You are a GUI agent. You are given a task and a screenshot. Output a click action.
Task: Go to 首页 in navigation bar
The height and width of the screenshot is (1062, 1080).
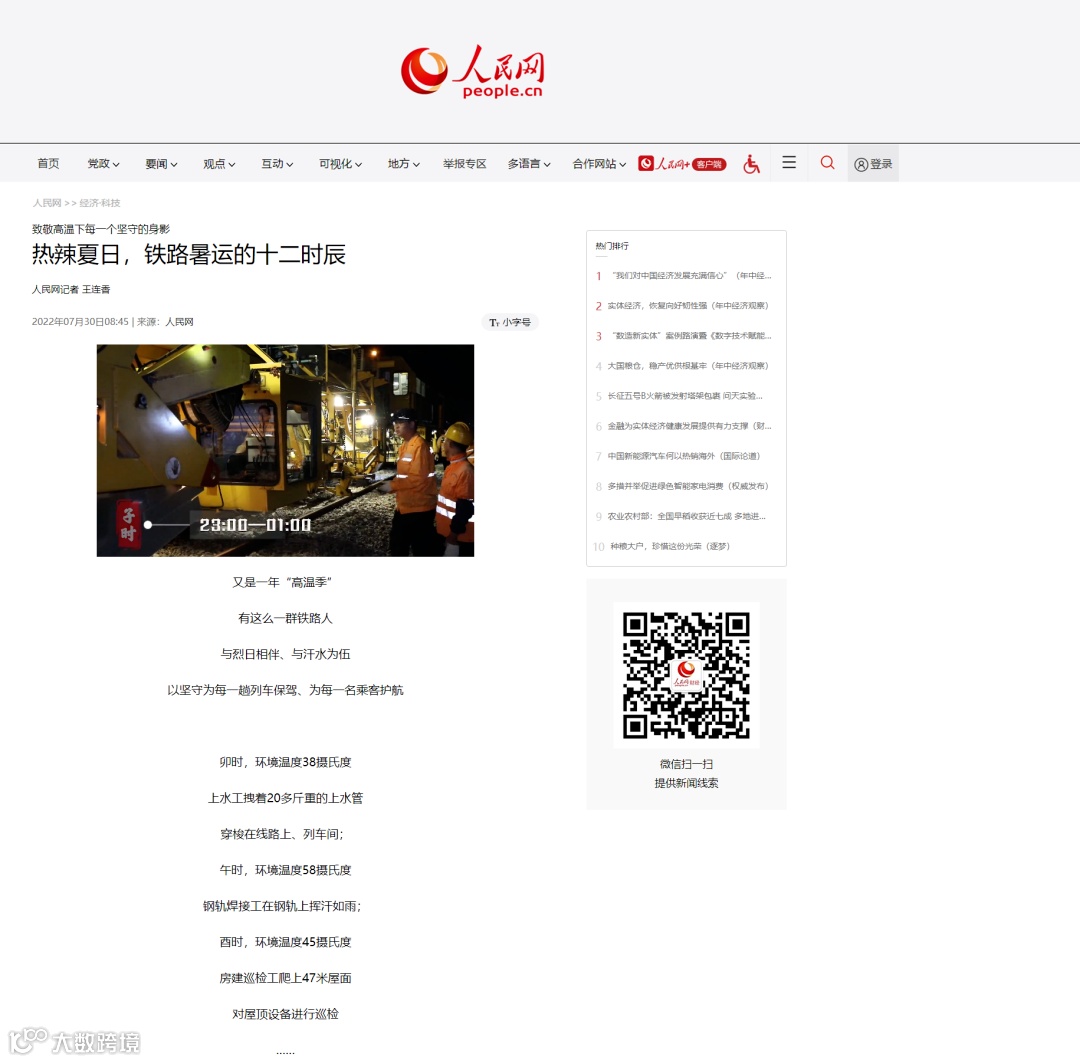[48, 164]
